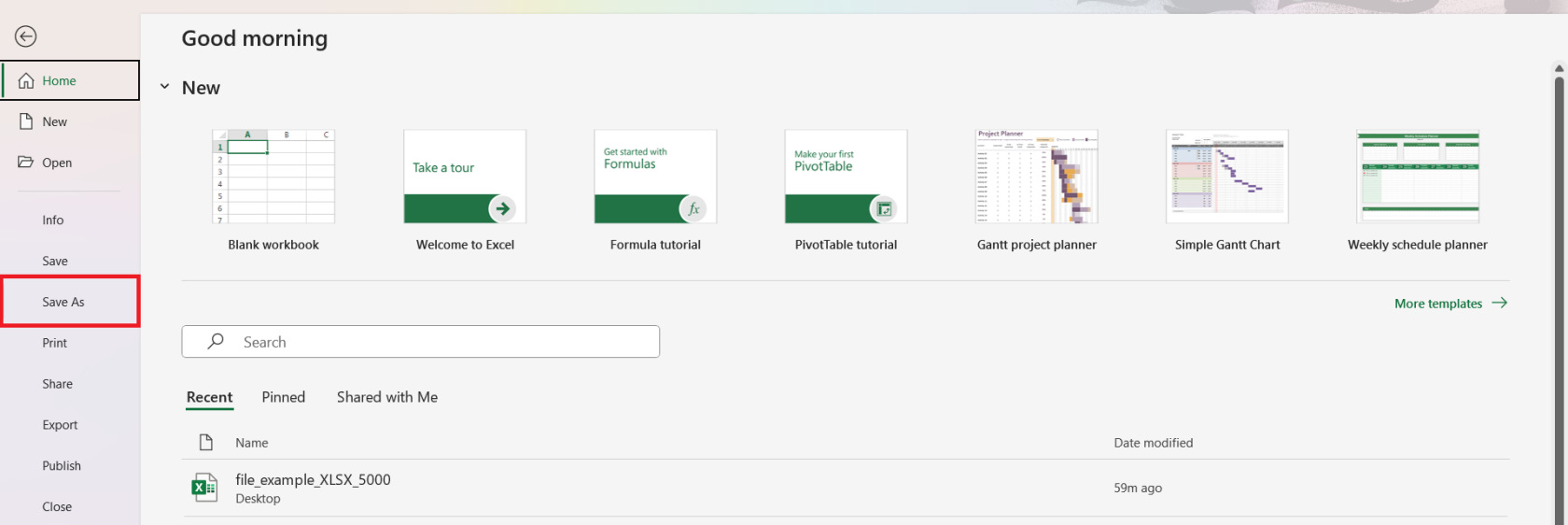The width and height of the screenshot is (1568, 525).
Task: Click the back arrow icon
Action: coord(26,36)
